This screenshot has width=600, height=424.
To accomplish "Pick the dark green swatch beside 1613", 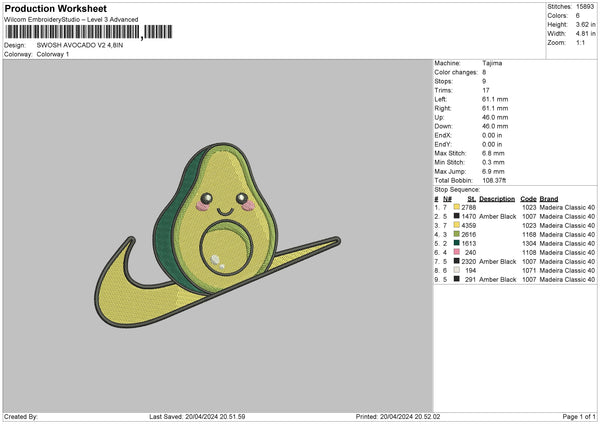I will [456, 243].
